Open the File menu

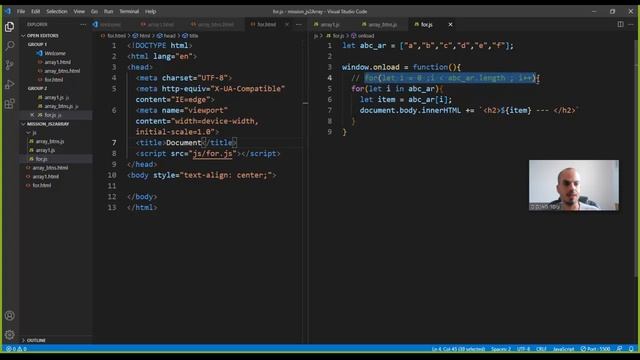tap(21, 11)
